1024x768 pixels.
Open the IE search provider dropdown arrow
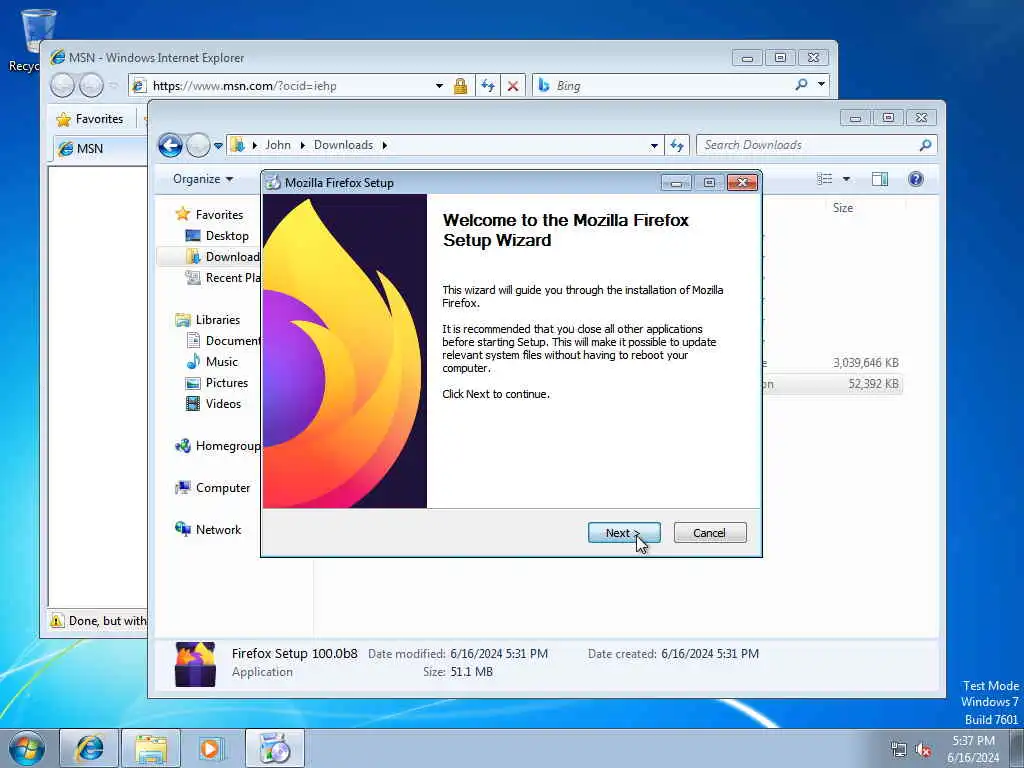pos(821,84)
